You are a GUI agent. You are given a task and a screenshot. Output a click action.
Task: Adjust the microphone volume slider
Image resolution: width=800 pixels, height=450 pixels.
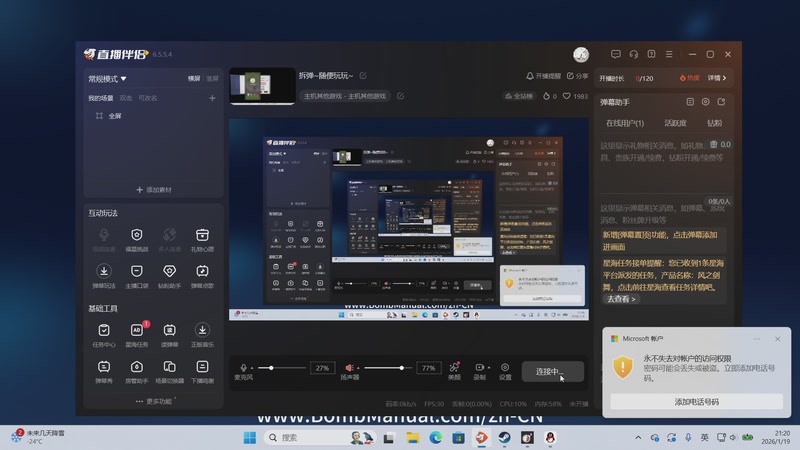pyautogui.click(x=282, y=368)
